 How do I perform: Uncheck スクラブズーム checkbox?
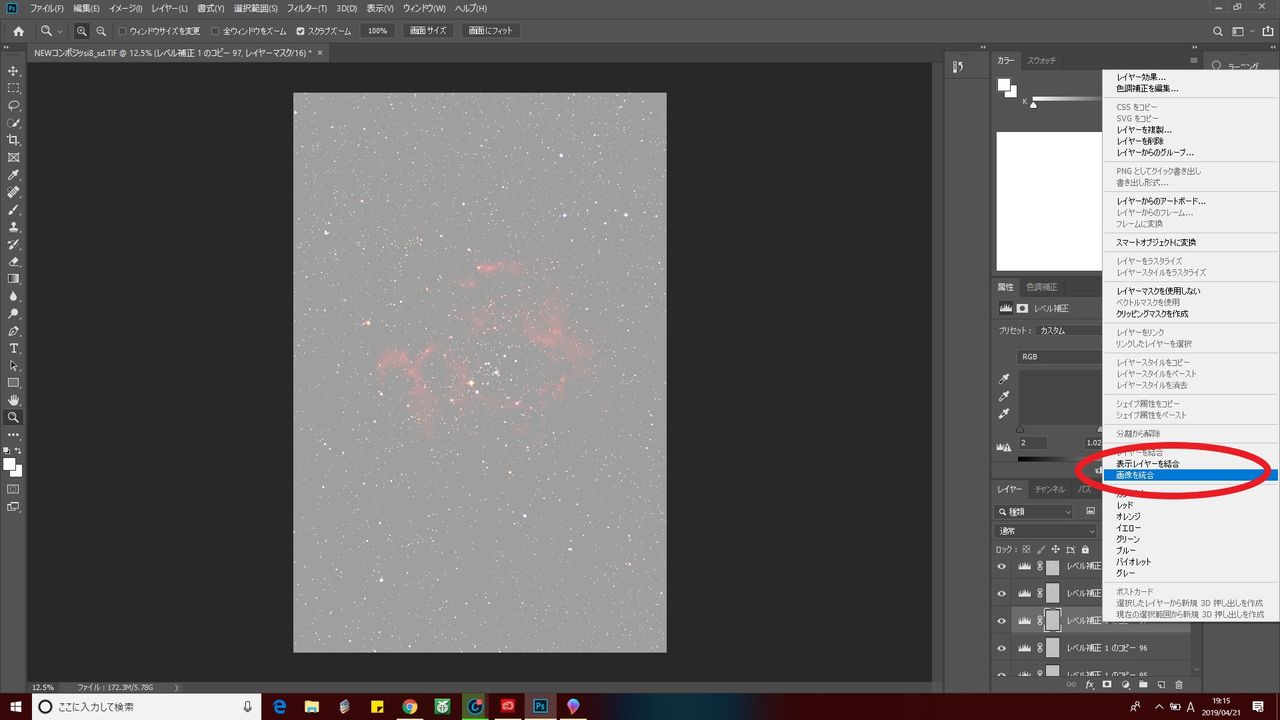click(x=301, y=31)
